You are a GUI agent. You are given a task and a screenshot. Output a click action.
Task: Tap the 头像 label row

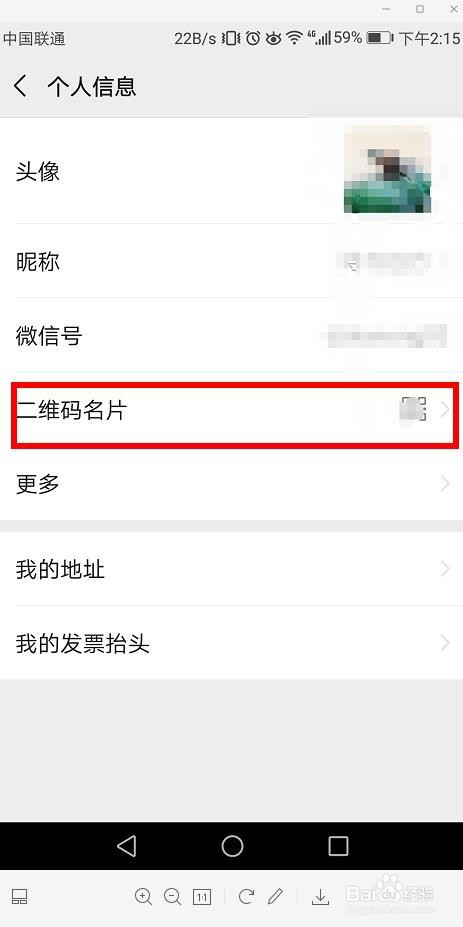(x=232, y=171)
